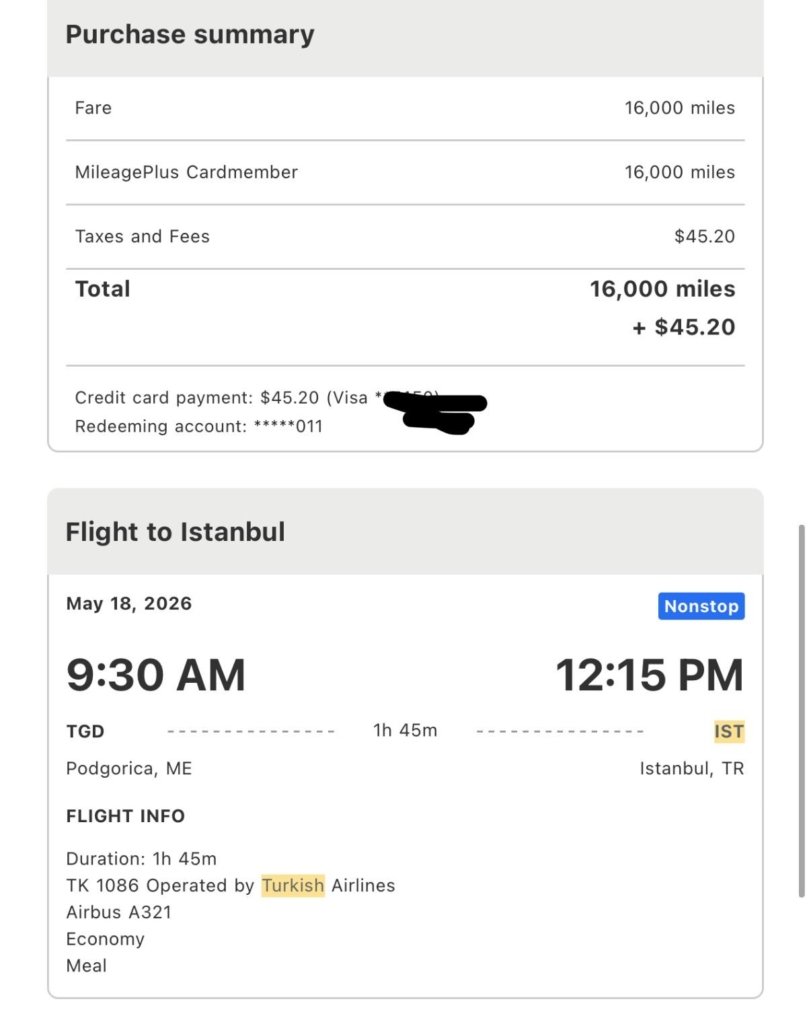The image size is (811, 1024).
Task: Click the 9:30 AM departure time
Action: coord(156,675)
